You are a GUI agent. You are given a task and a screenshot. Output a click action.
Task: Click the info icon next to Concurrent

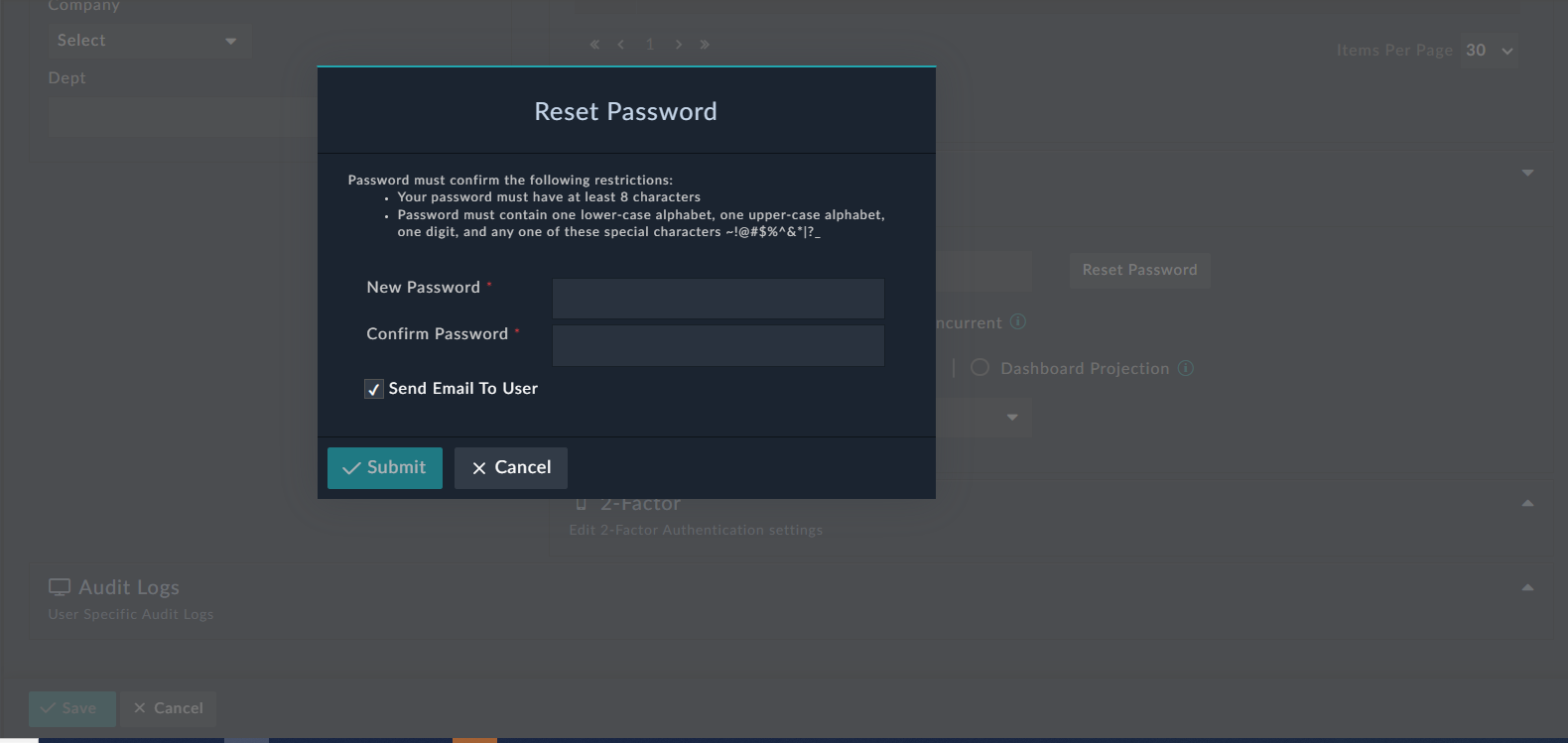[1017, 322]
